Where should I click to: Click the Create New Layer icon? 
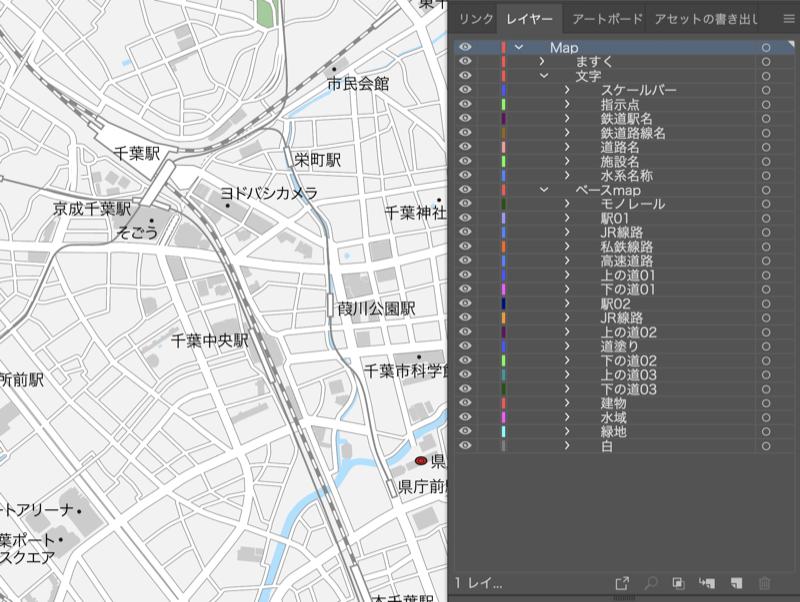[x=735, y=582]
